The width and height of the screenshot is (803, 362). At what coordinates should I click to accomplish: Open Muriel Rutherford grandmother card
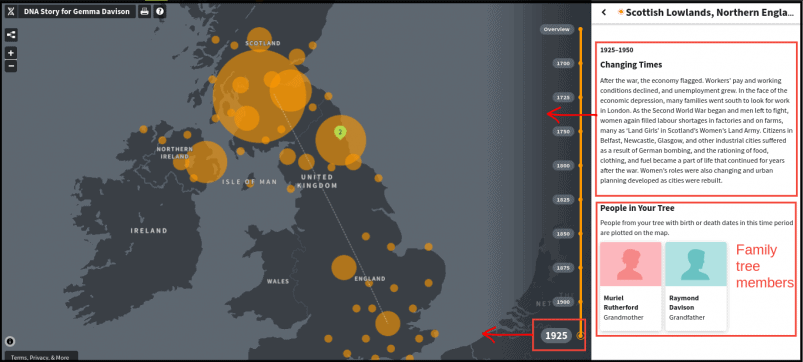(630, 286)
